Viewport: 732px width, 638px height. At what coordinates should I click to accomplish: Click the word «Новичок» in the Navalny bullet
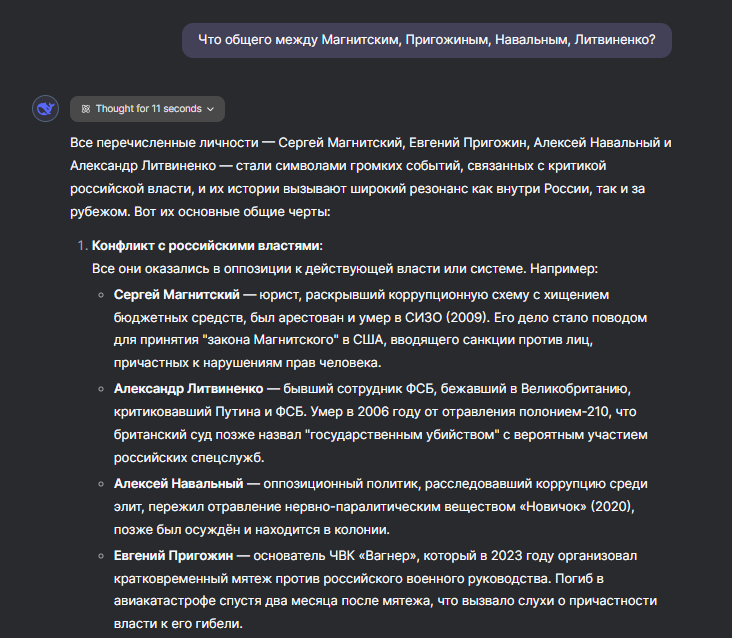coord(549,507)
